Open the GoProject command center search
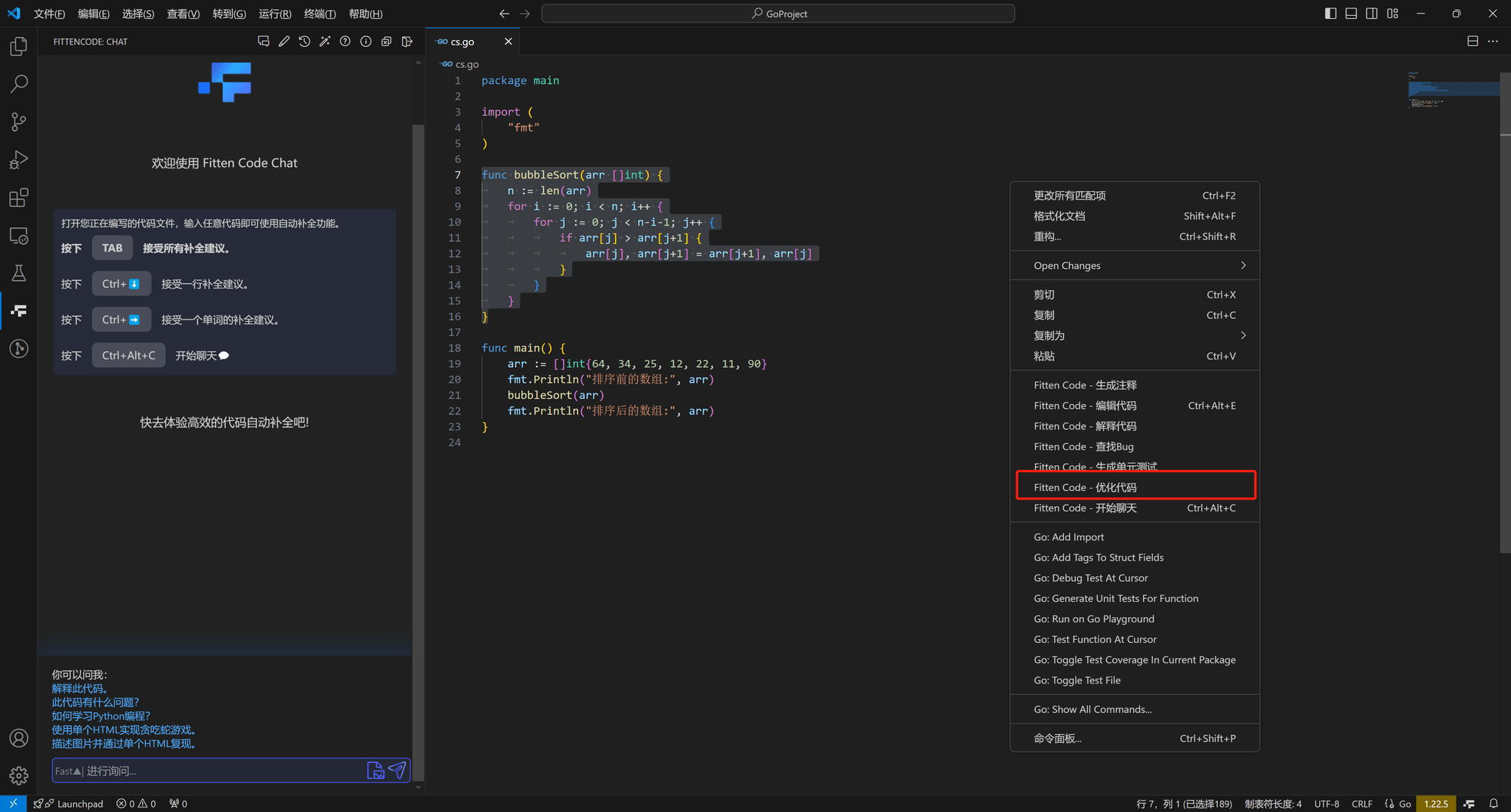This screenshot has width=1511, height=812. 778,14
